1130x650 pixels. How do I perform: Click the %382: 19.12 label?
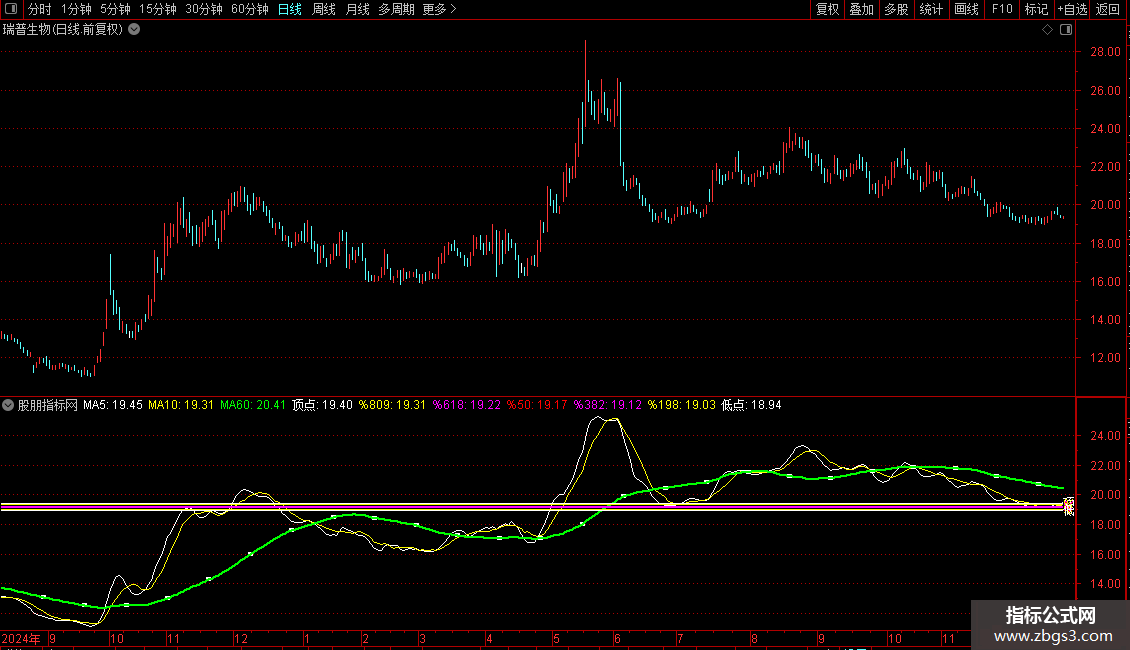tap(608, 405)
